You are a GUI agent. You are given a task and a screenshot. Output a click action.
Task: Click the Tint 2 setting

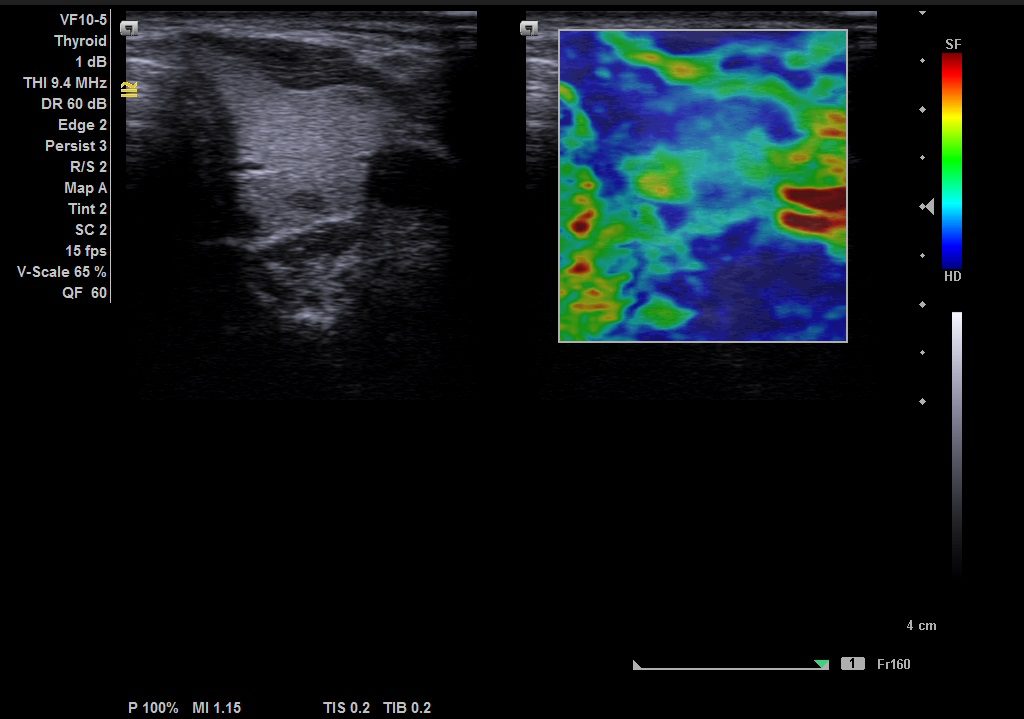pyautogui.click(x=88, y=209)
